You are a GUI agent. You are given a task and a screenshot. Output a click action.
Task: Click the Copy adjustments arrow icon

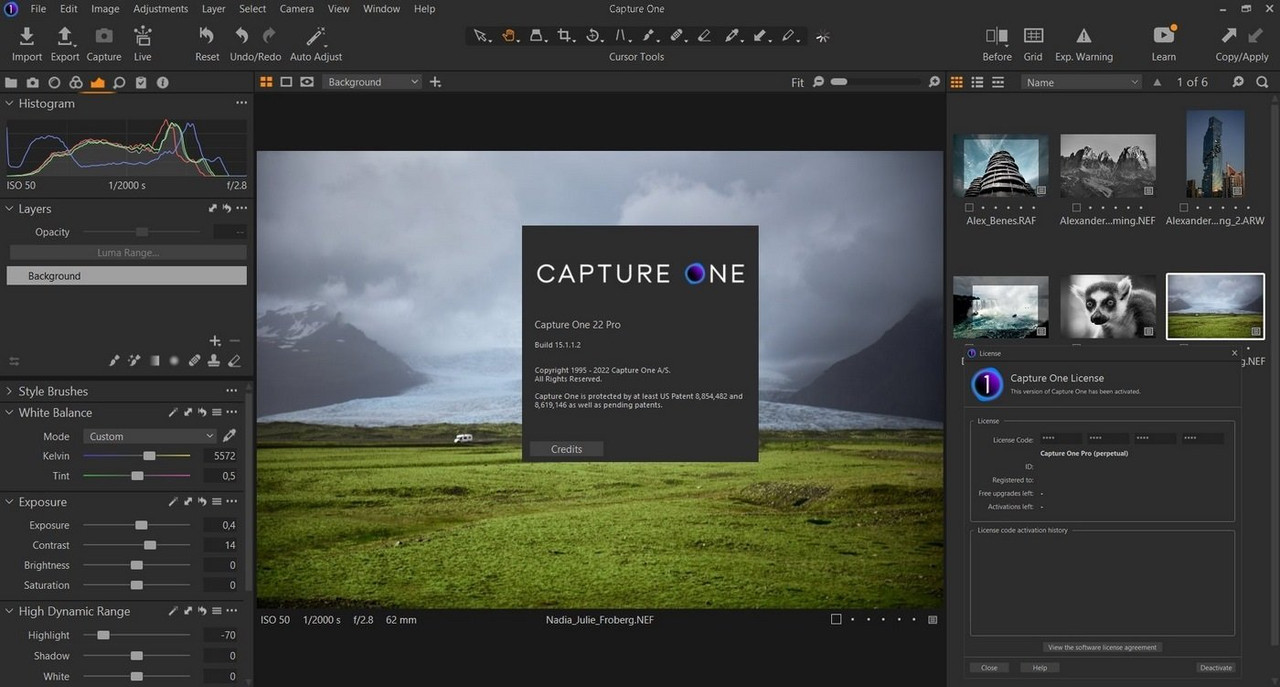[1231, 36]
